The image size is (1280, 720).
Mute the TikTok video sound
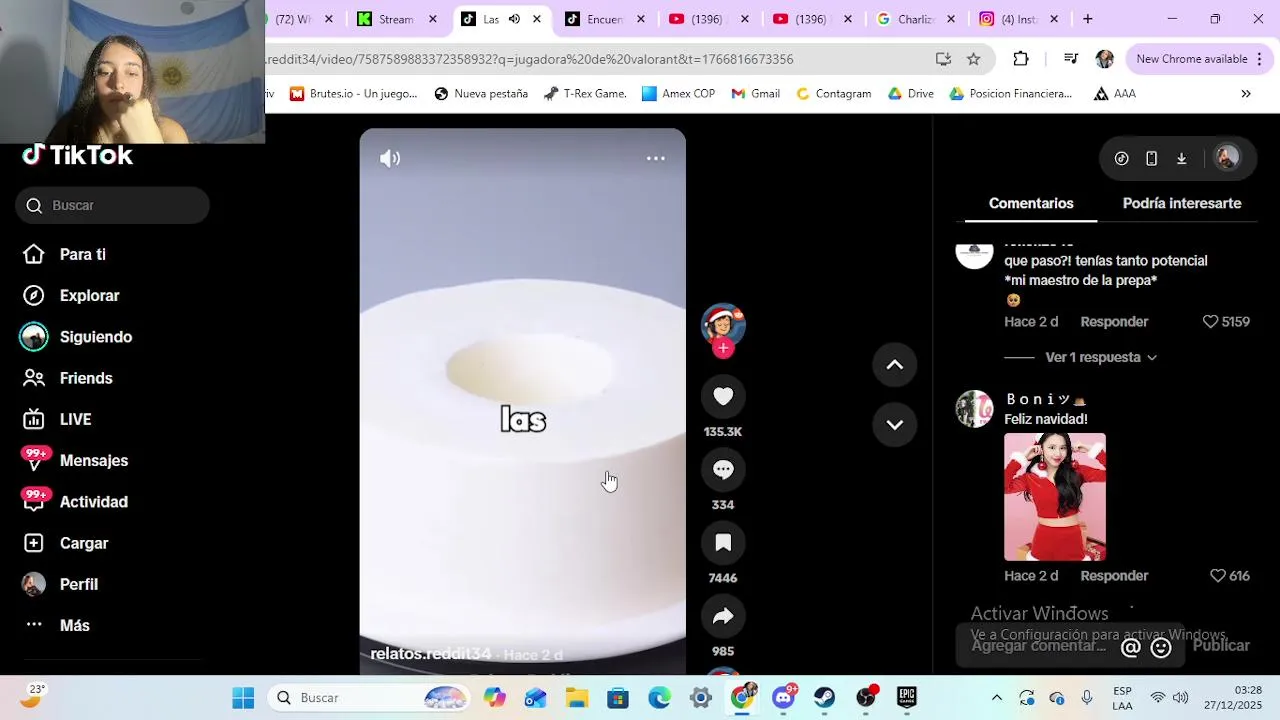[x=390, y=158]
